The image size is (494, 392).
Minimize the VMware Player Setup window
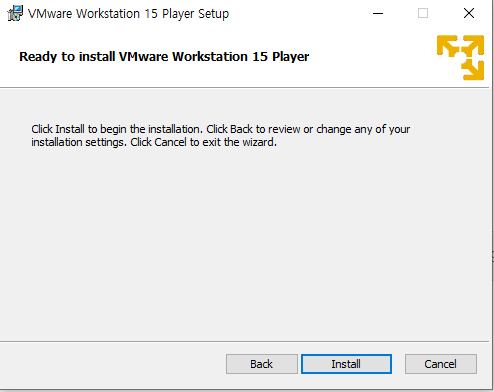378,13
